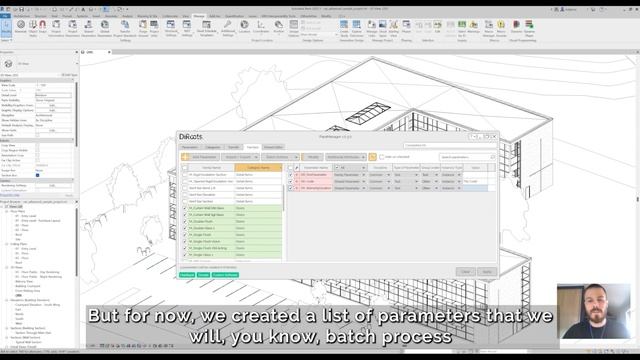Expand Floor Plans in Project Browser
This screenshot has height=360, width=640.
7,211
